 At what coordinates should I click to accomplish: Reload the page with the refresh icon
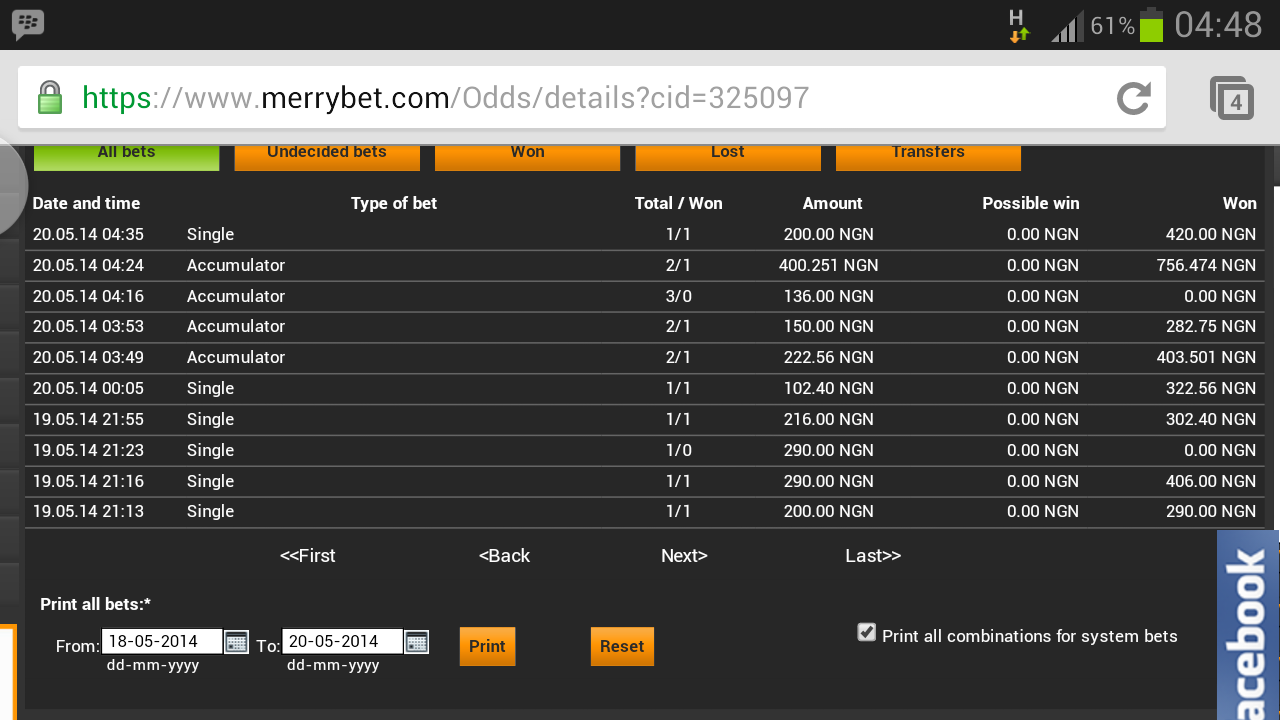click(1134, 98)
